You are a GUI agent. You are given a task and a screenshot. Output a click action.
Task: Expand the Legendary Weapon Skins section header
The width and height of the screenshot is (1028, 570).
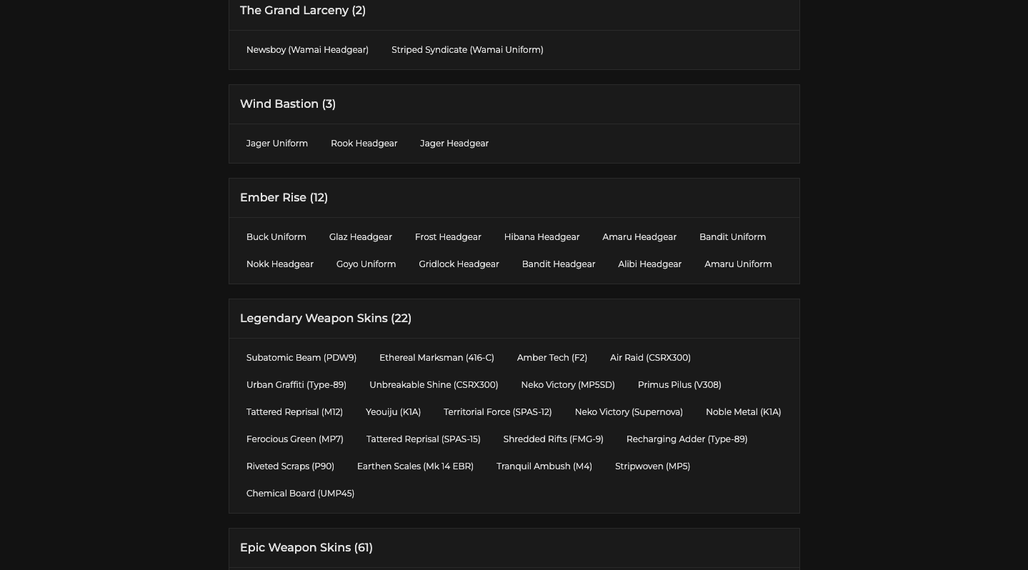pos(514,319)
